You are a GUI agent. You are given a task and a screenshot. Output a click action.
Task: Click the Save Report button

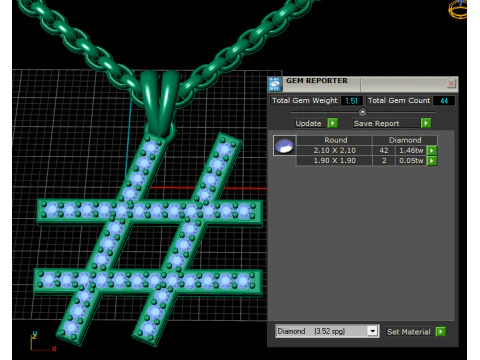click(x=386, y=123)
